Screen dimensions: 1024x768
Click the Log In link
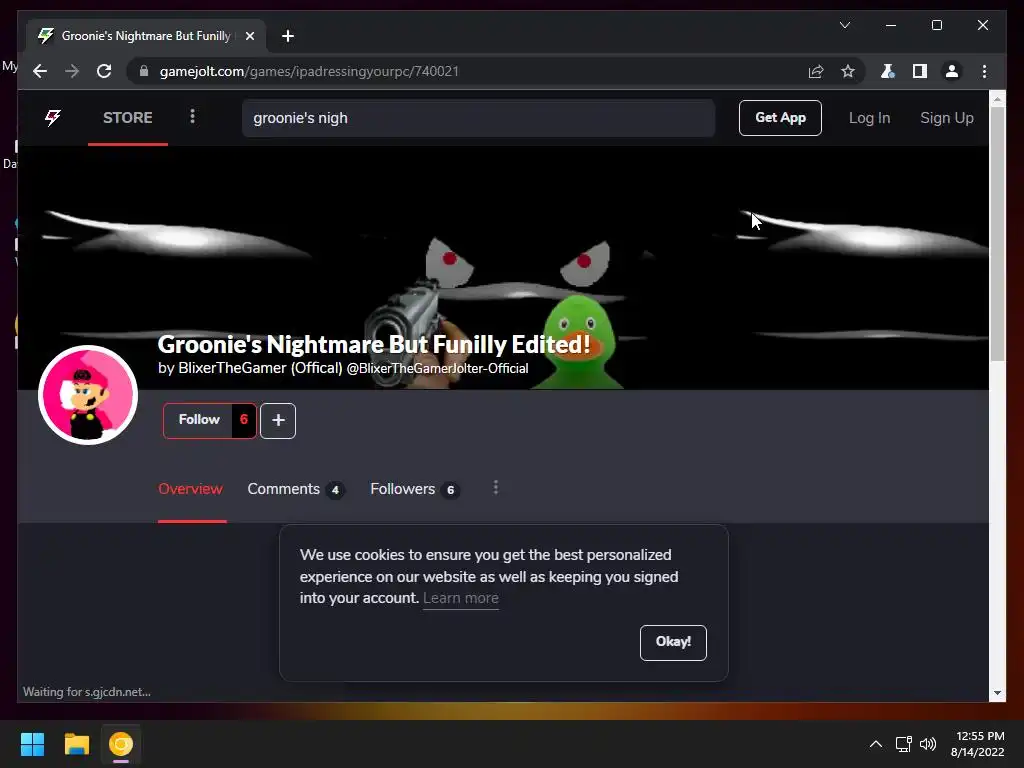(869, 118)
